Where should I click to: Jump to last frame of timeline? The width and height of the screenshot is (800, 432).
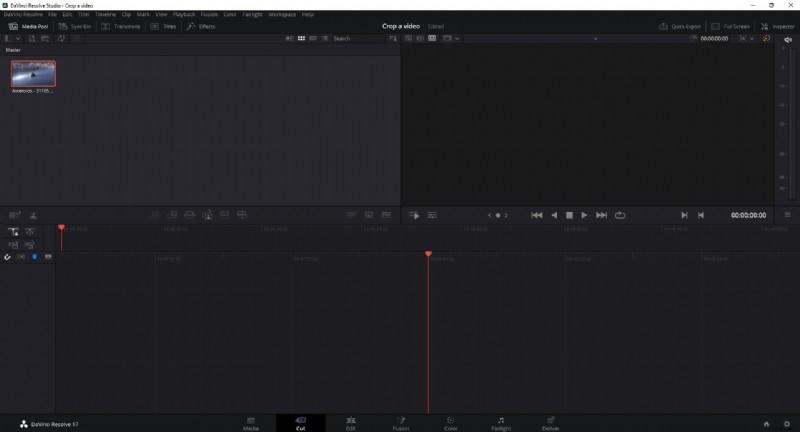(x=602, y=215)
